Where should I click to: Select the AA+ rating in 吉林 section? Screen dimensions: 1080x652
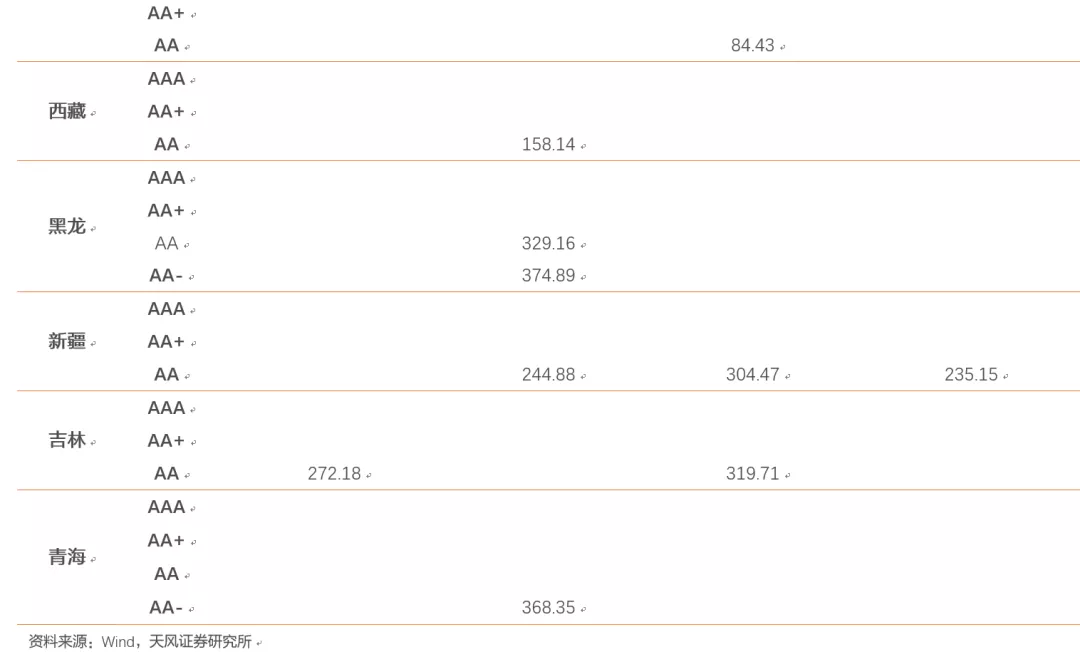(x=166, y=441)
